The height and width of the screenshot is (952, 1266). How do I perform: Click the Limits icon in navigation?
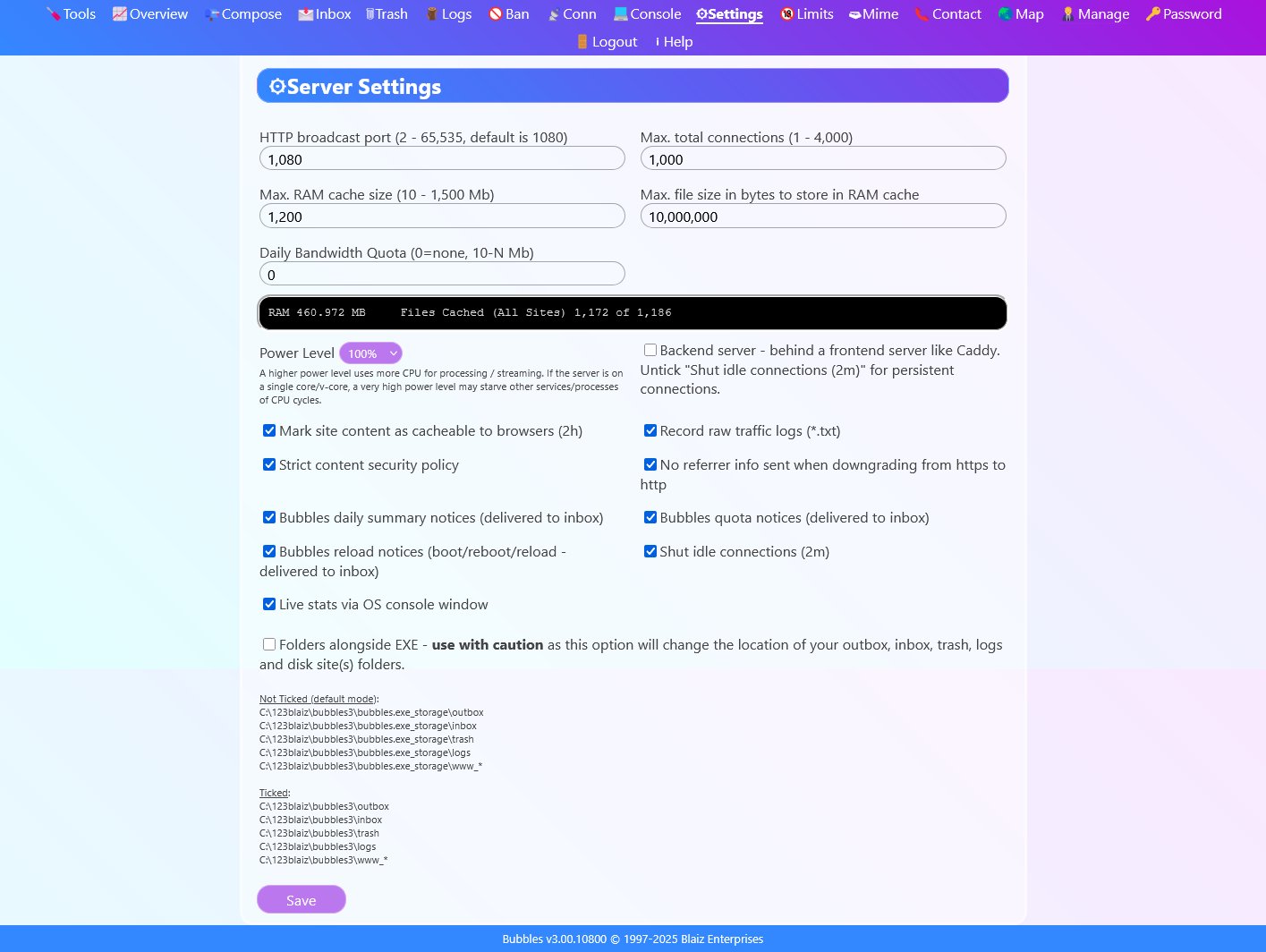[x=786, y=14]
